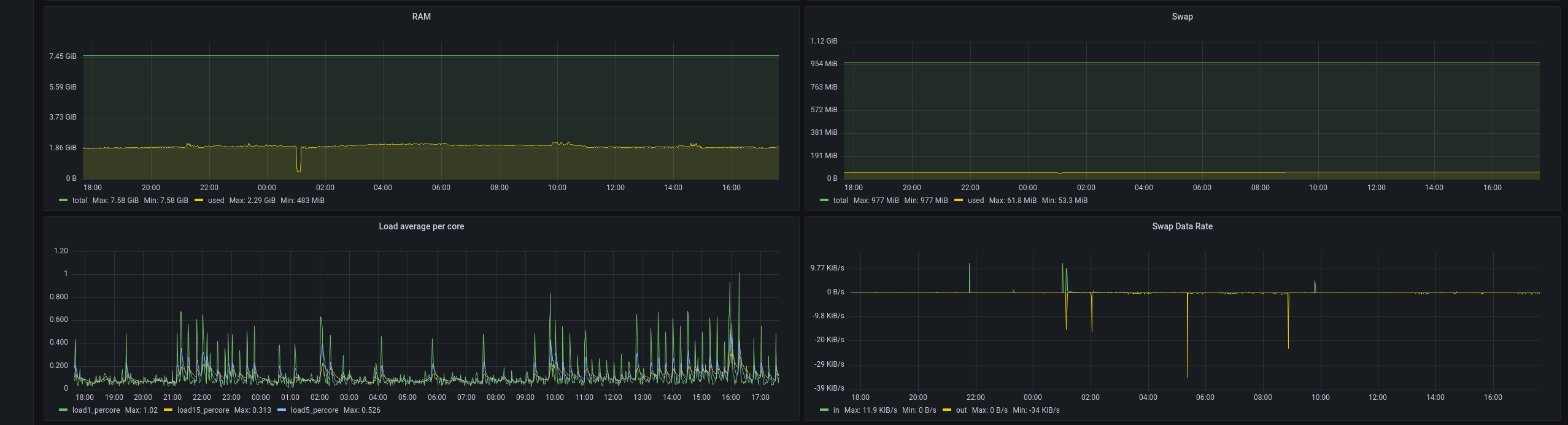Toggle the out series in Swap Data Rate legend

[x=961, y=410]
